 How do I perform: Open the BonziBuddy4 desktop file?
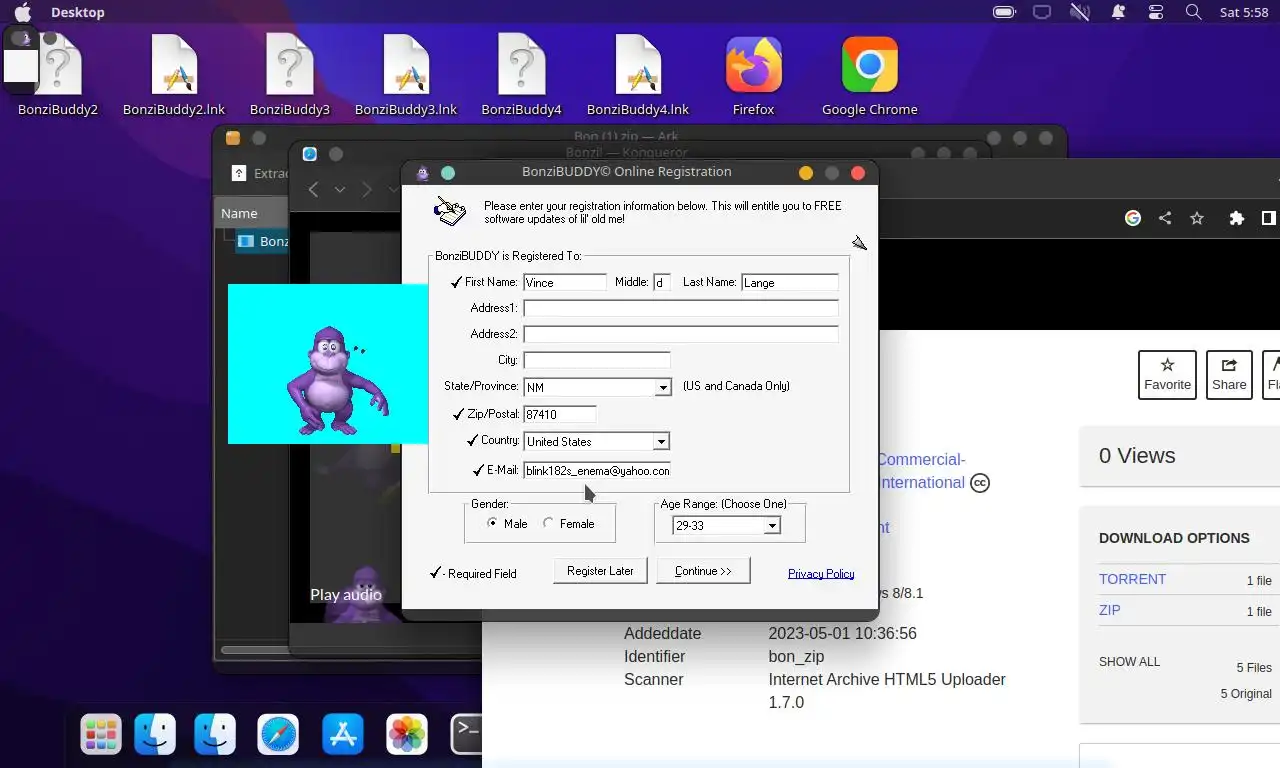(x=521, y=75)
